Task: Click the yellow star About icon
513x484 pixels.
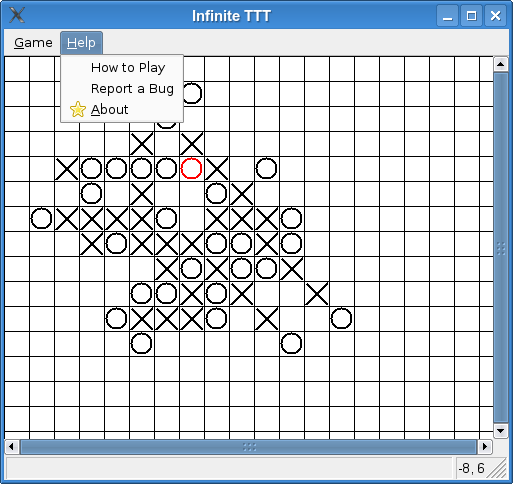Action: click(78, 109)
